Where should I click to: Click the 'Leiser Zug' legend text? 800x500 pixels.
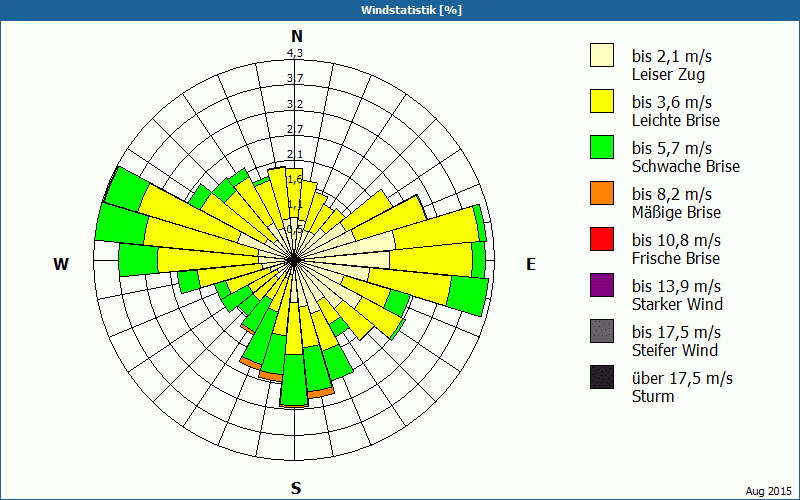[668, 74]
